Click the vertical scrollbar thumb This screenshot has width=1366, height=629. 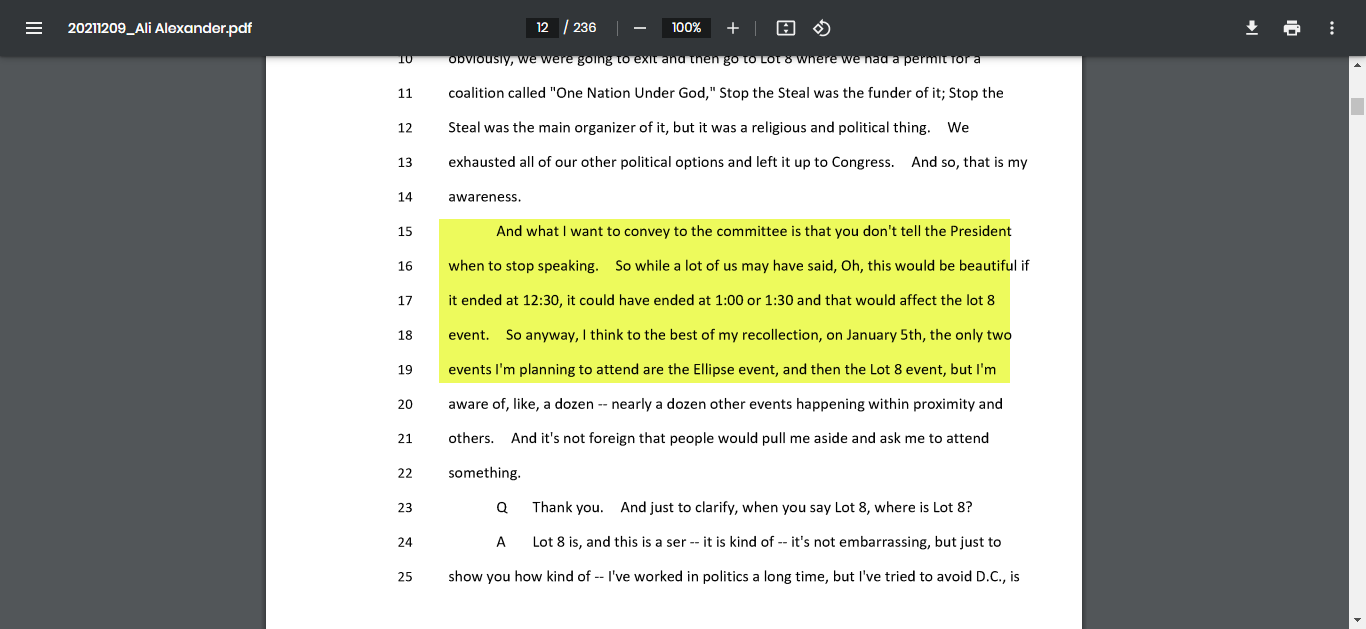tap(1357, 106)
